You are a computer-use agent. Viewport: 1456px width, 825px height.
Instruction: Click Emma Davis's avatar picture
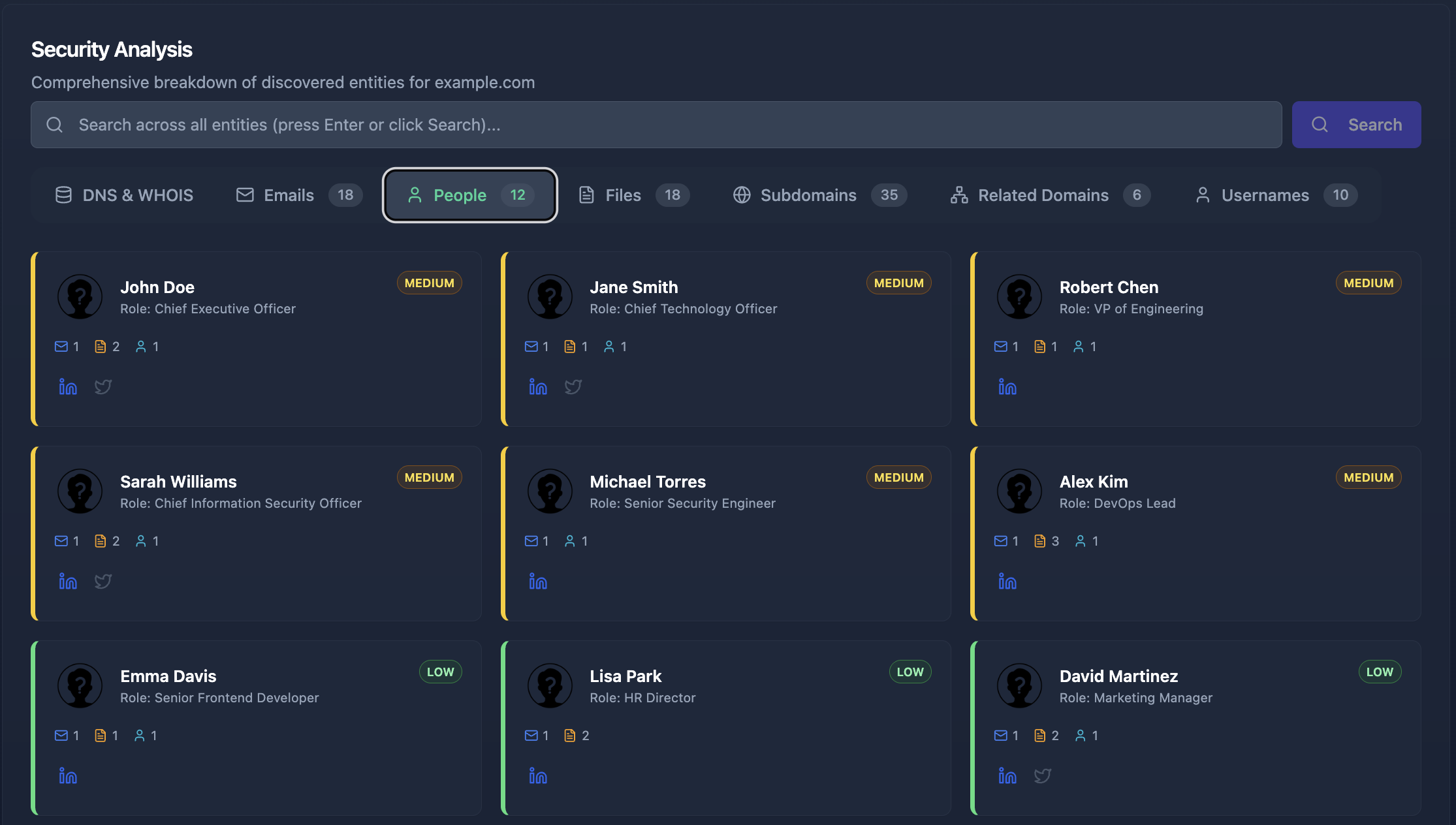(80, 685)
